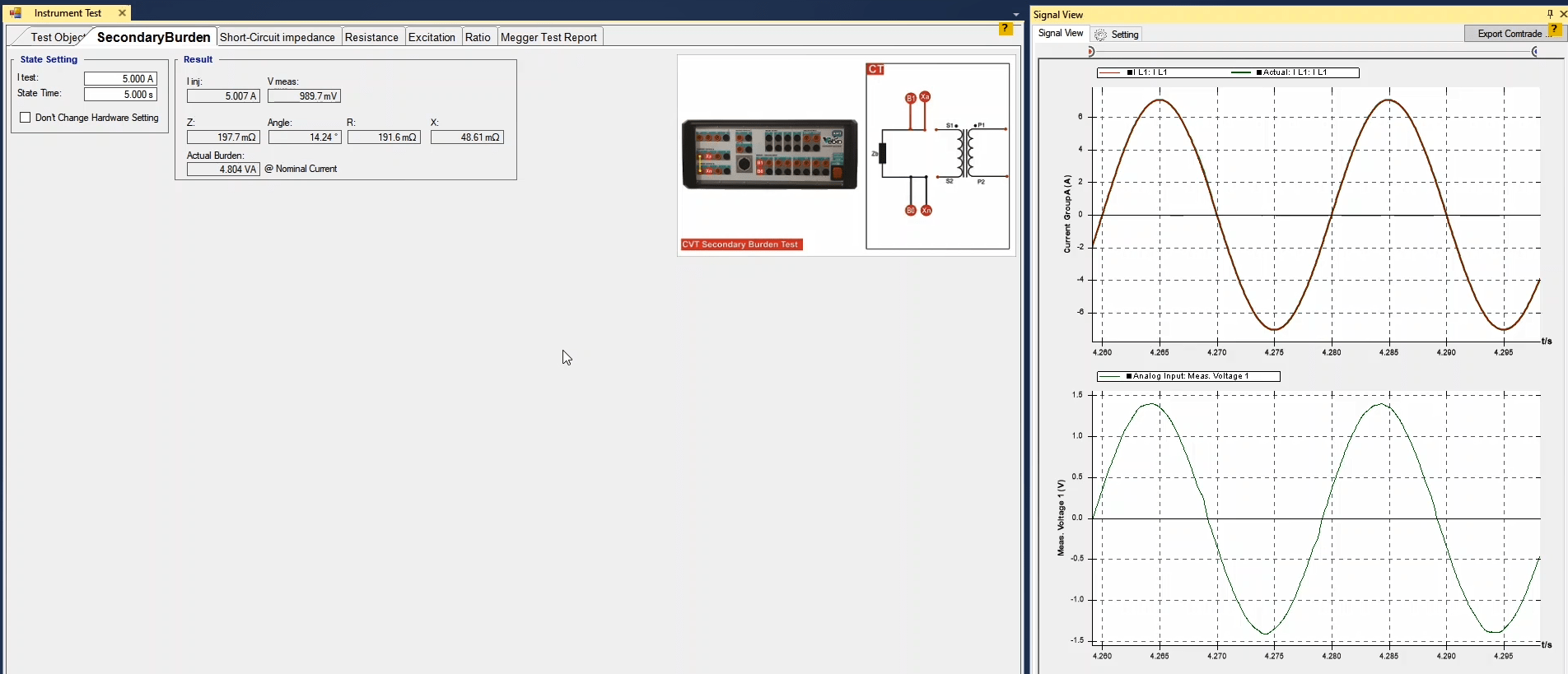Screen dimensions: 1568x674
Task: Click the I test current input field
Action: [x=120, y=79]
